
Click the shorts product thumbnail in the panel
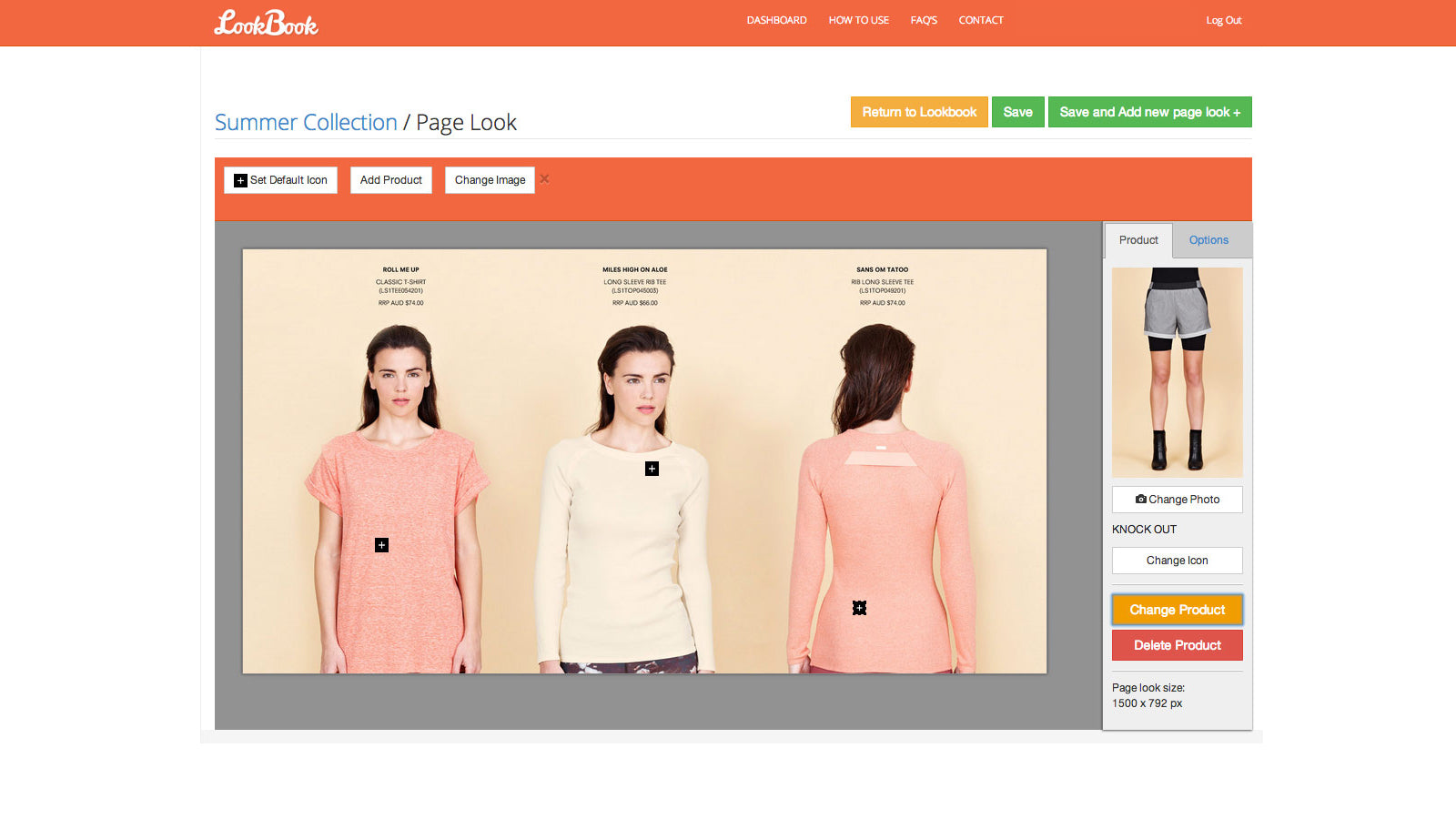point(1177,373)
